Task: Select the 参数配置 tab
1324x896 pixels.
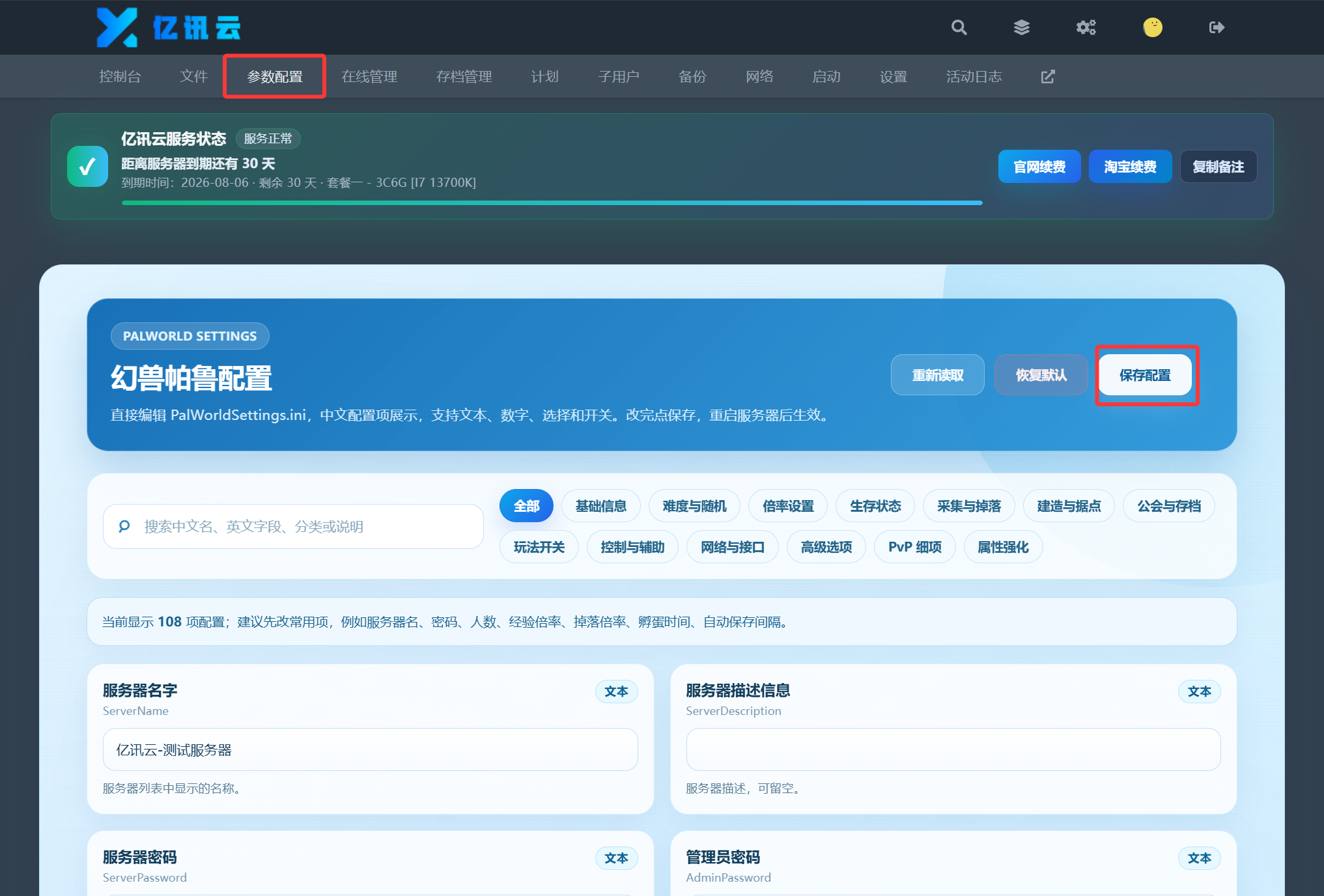Action: (x=274, y=77)
